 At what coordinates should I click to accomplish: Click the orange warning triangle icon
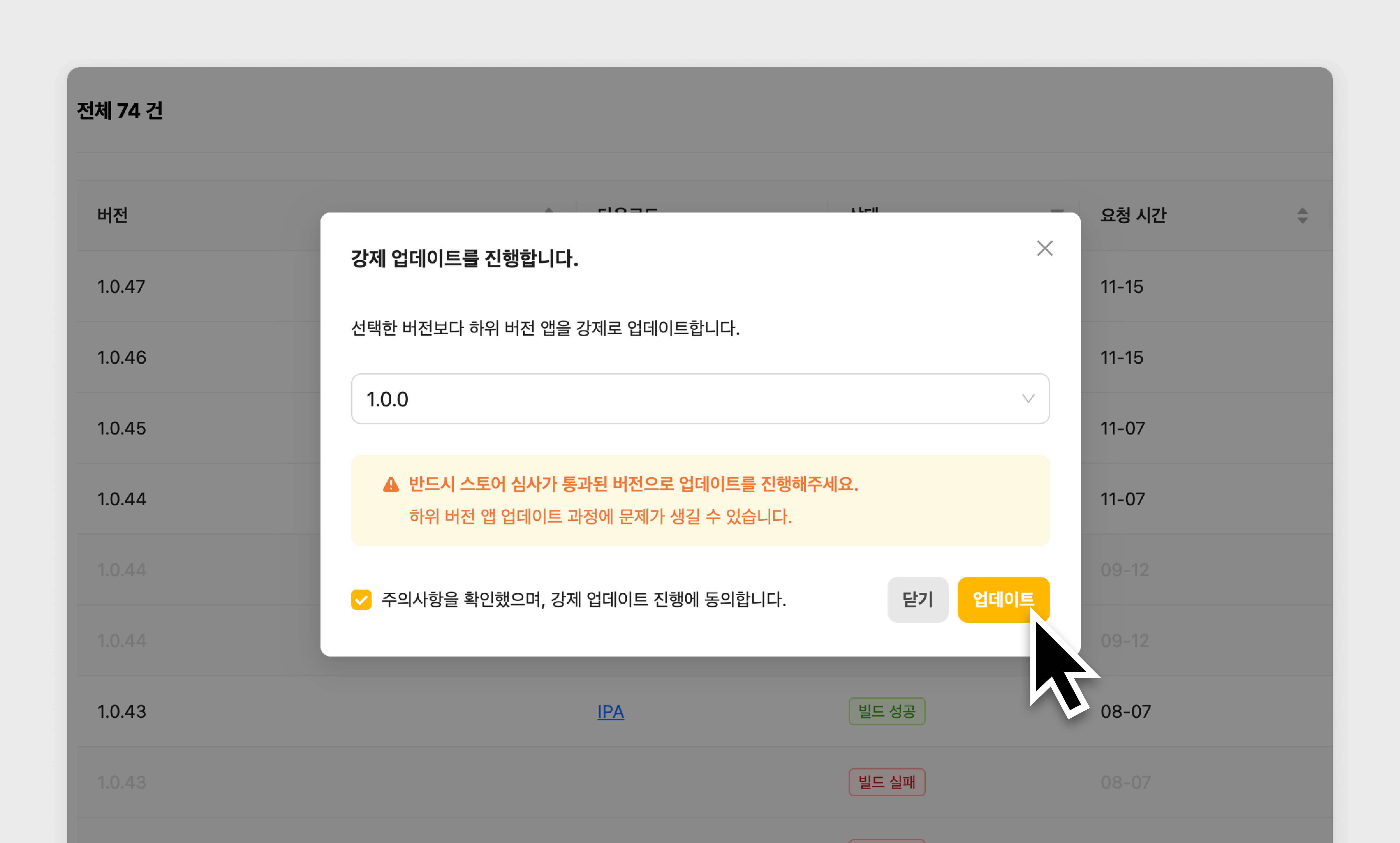click(x=391, y=485)
